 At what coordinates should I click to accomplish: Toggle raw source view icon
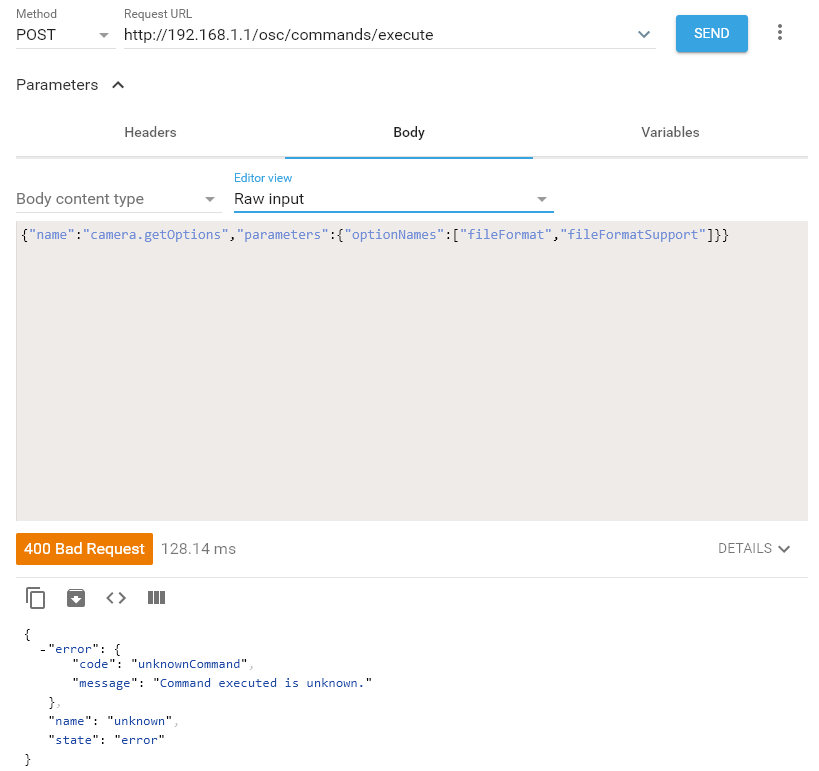(x=116, y=598)
